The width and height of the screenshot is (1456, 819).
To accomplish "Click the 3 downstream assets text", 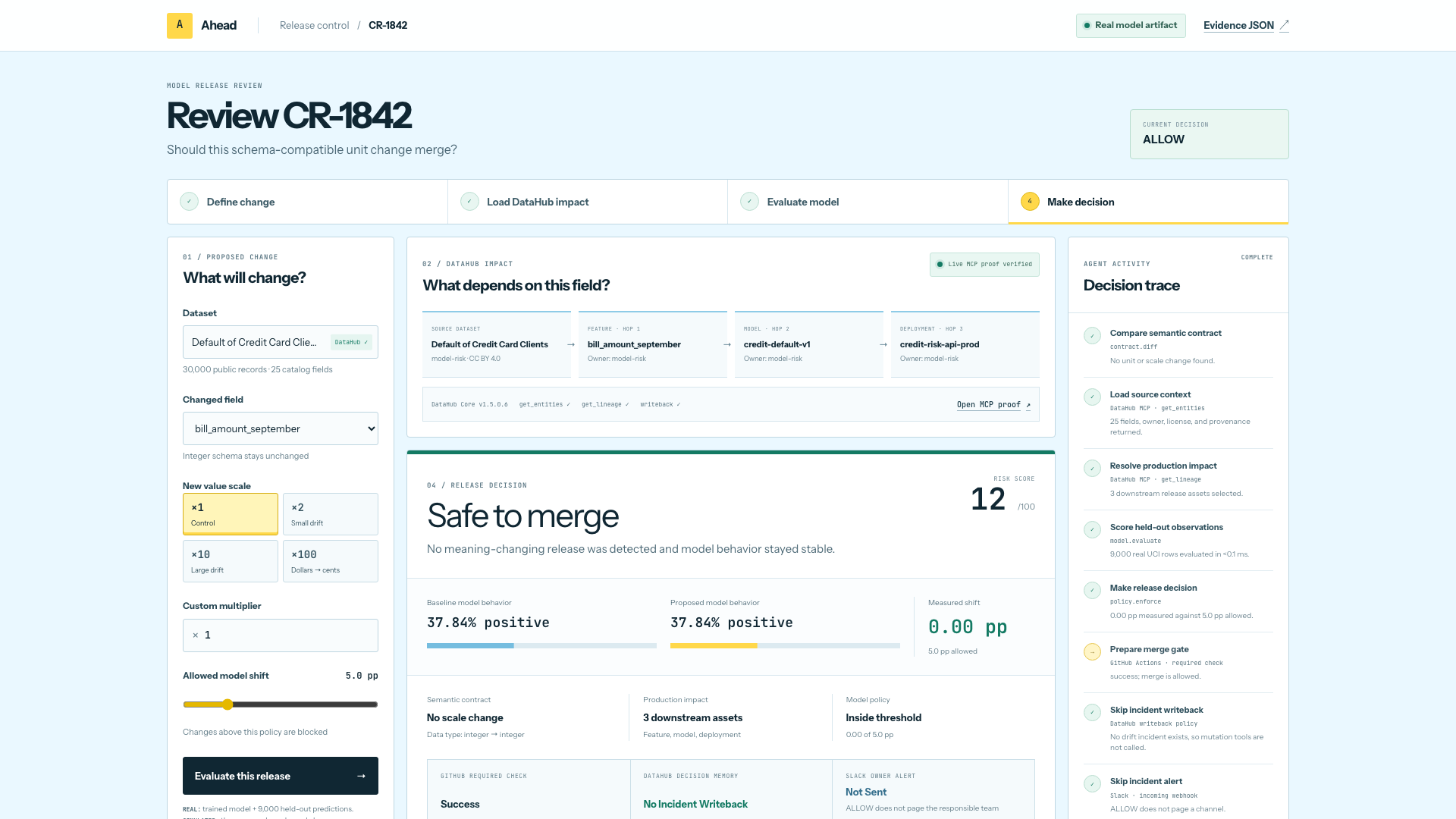I will 692,717.
